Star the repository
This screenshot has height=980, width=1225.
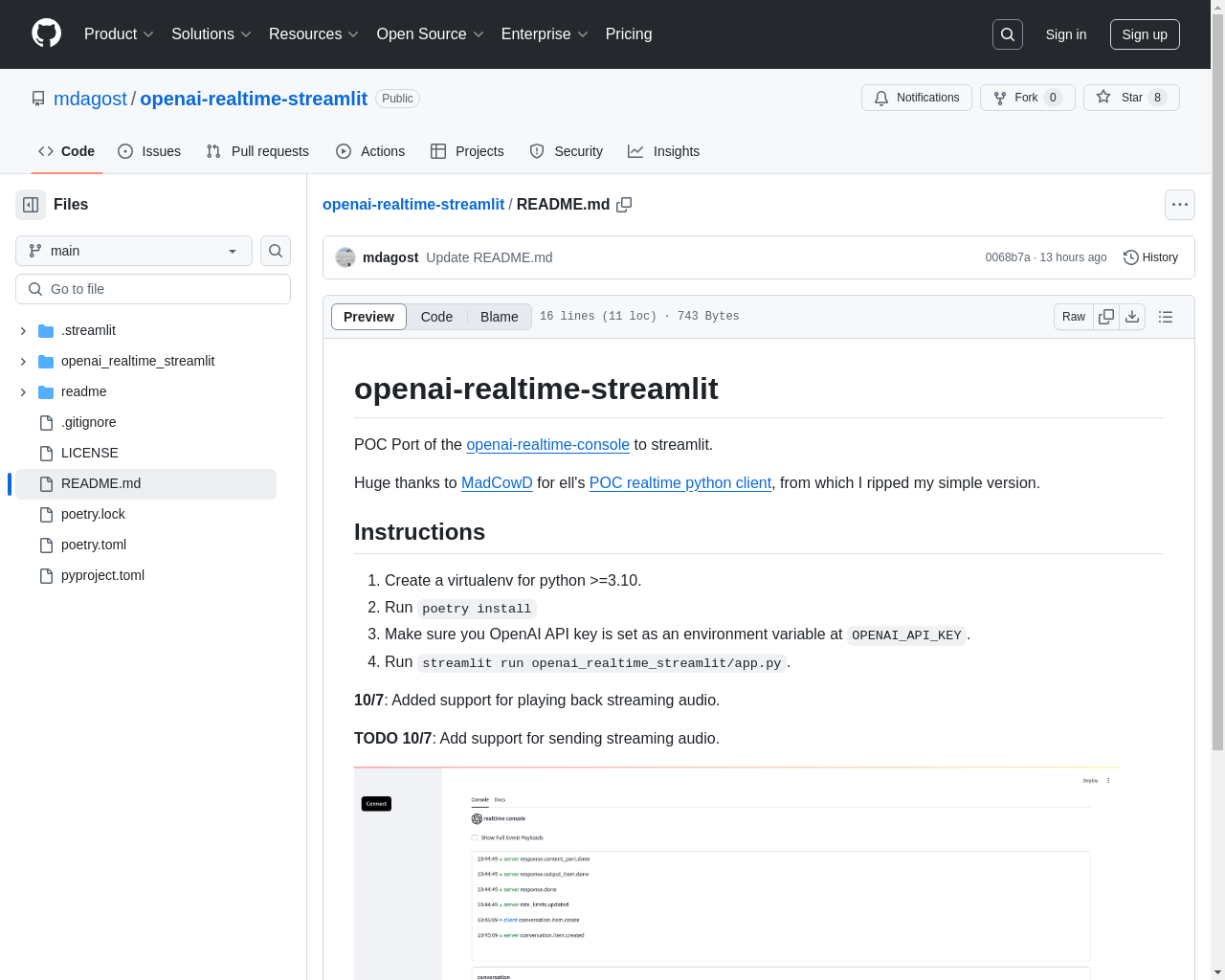click(1131, 98)
